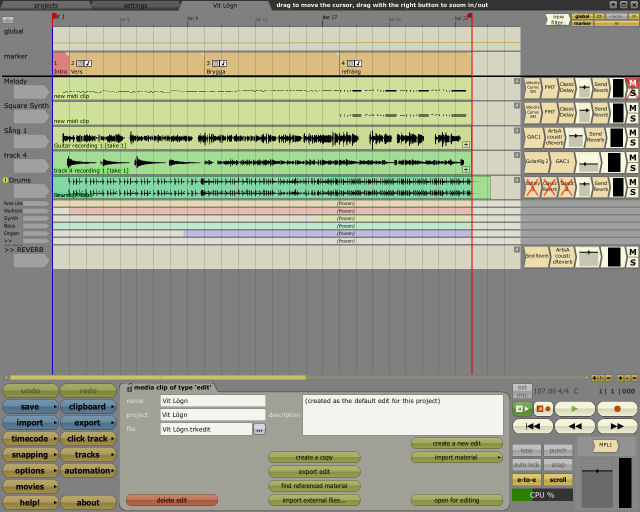This screenshot has width=640, height=512.
Task: Toggle the punch button
Action: tap(558, 450)
